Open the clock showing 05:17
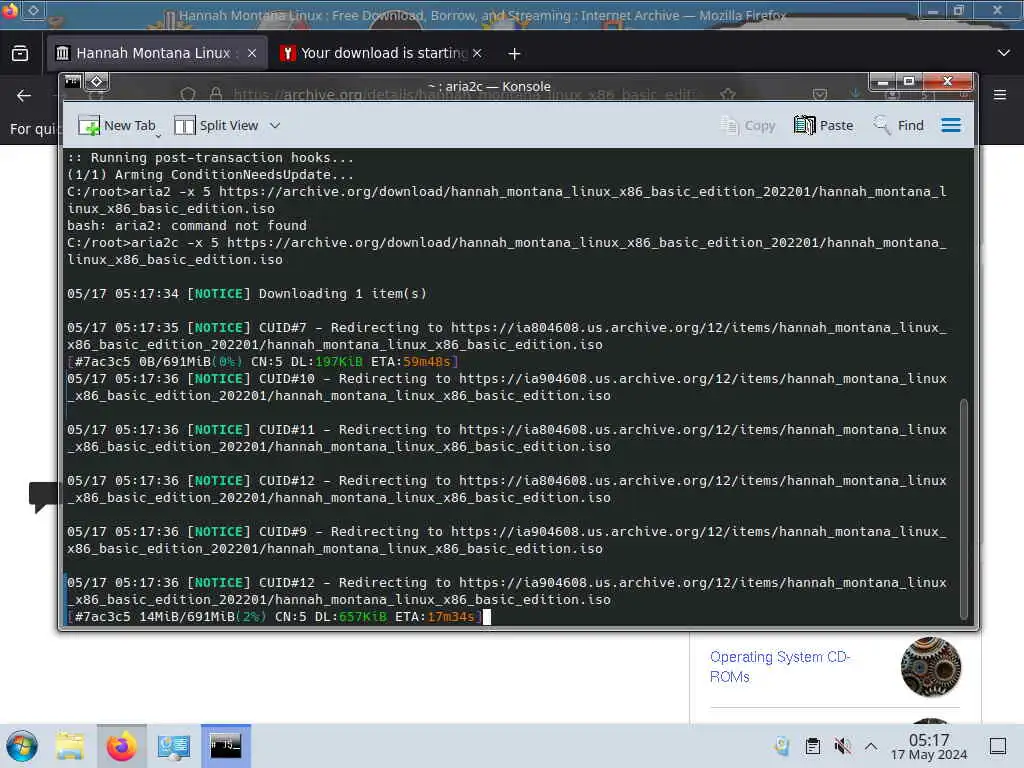Viewport: 1024px width, 768px height. (x=929, y=746)
